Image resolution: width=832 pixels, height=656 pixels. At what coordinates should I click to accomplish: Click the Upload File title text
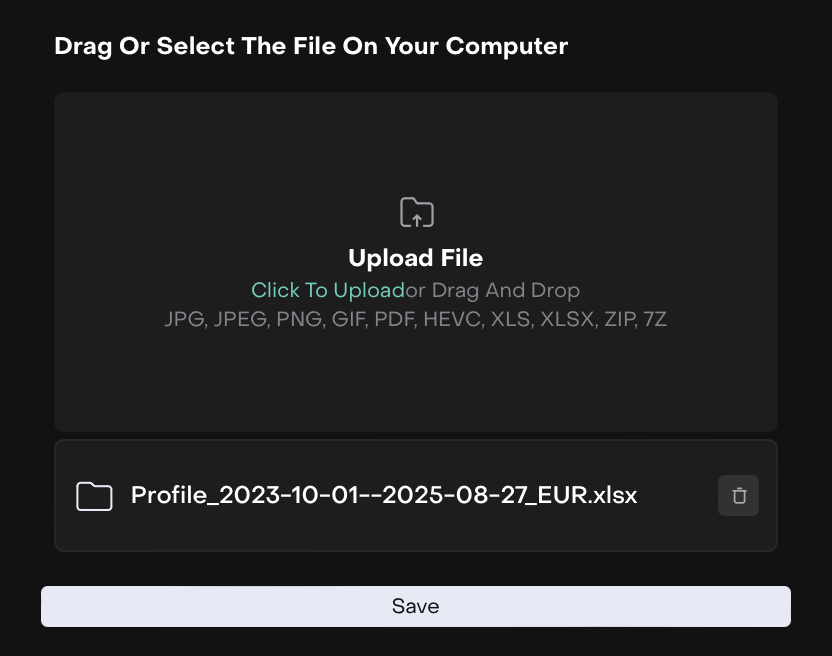pos(416,258)
